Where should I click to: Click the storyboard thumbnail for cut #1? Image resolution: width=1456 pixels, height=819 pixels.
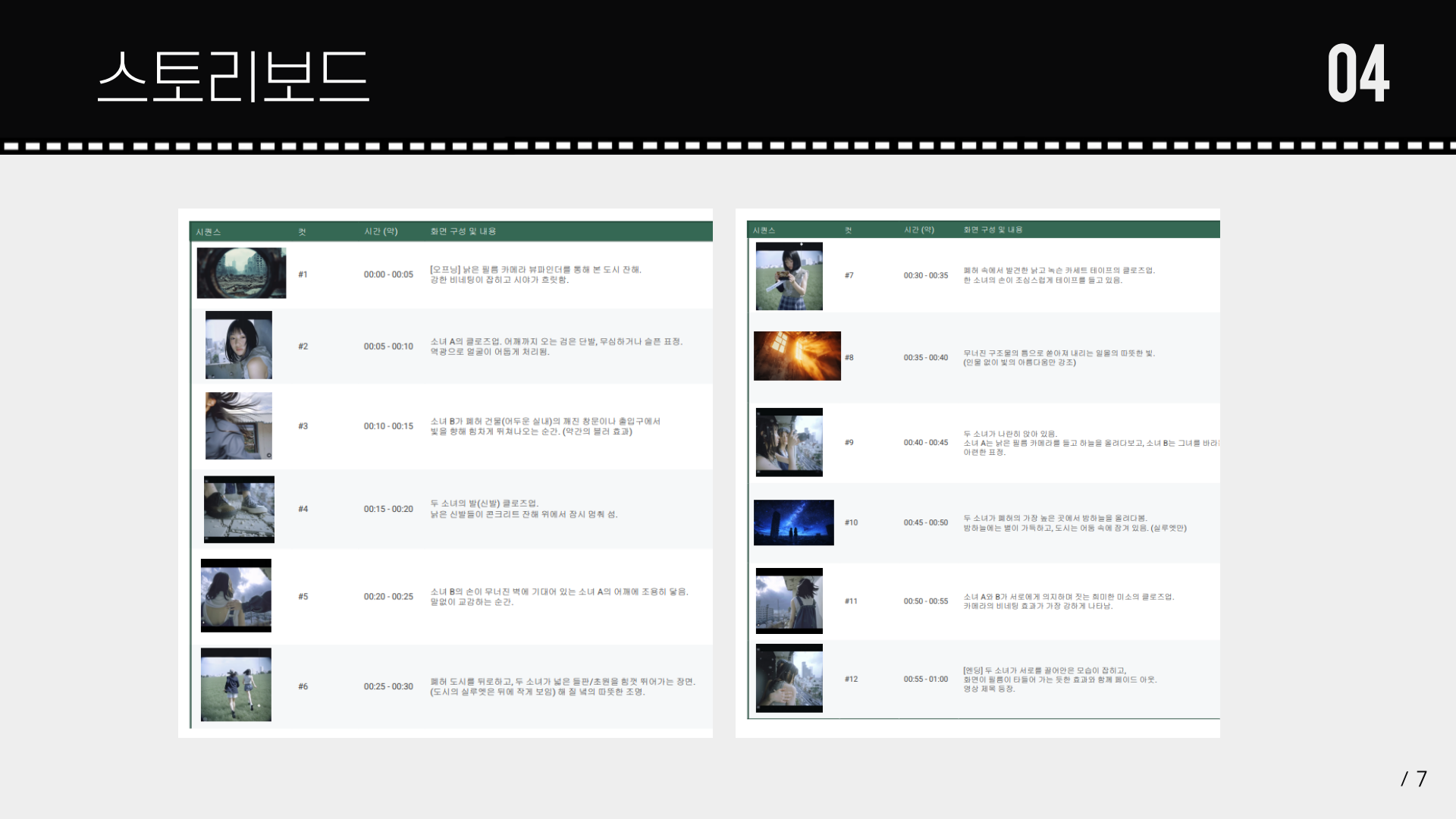click(241, 273)
